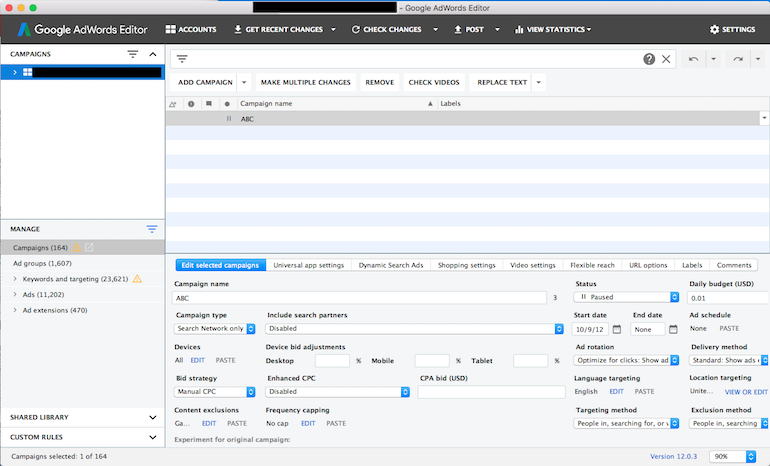Open Replace Text dropdown arrow
This screenshot has width=770, height=466.
(x=539, y=82)
